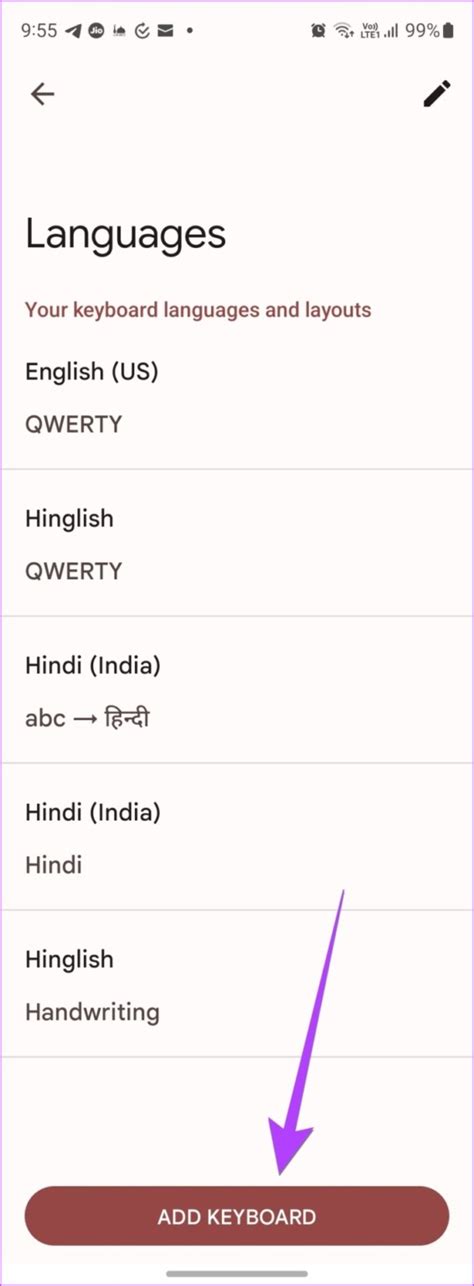Image resolution: width=474 pixels, height=1286 pixels.
Task: Open edit mode with the pencil icon
Action: (x=437, y=94)
